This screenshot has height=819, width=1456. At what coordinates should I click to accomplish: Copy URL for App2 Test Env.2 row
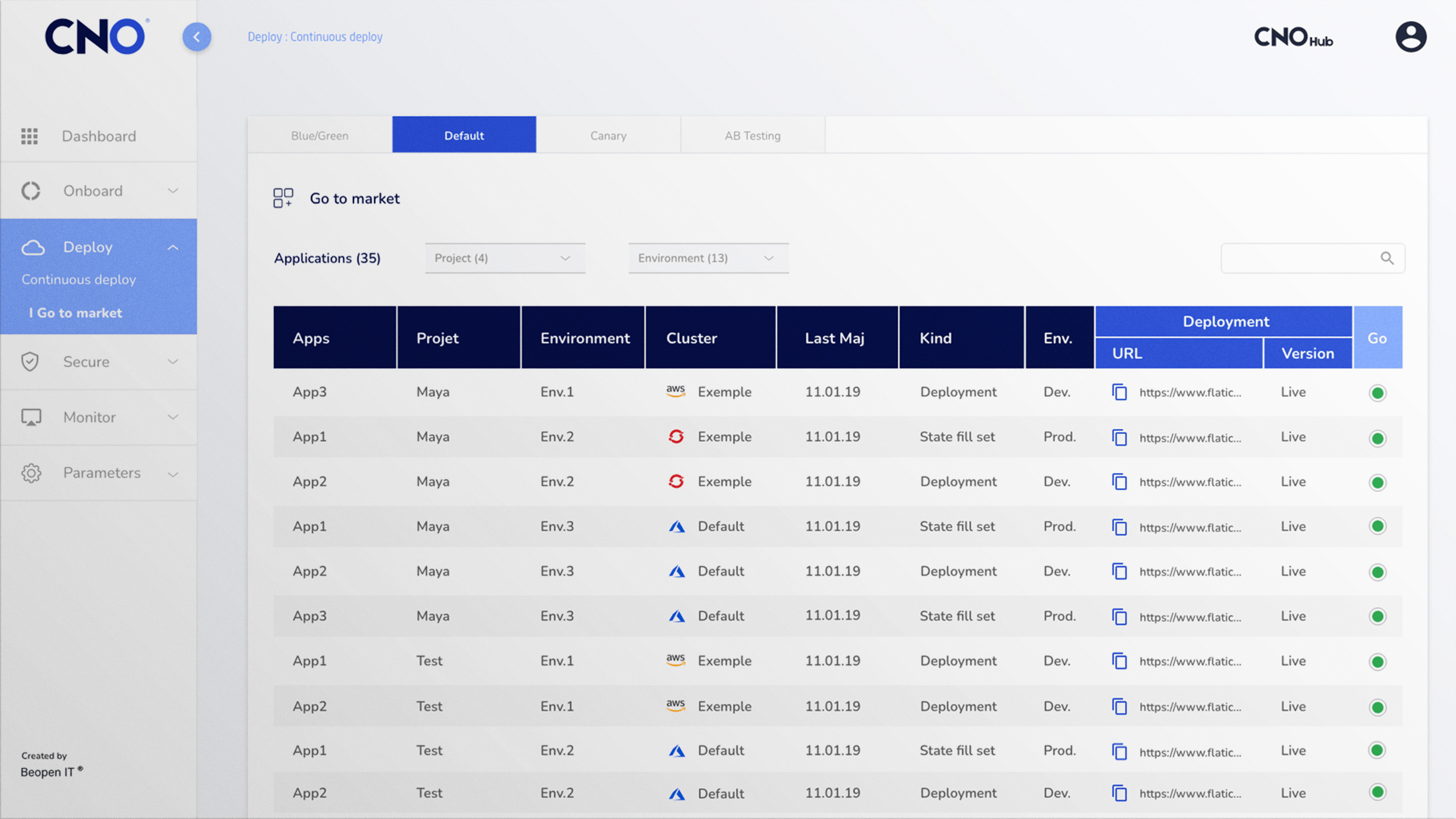click(x=1119, y=793)
